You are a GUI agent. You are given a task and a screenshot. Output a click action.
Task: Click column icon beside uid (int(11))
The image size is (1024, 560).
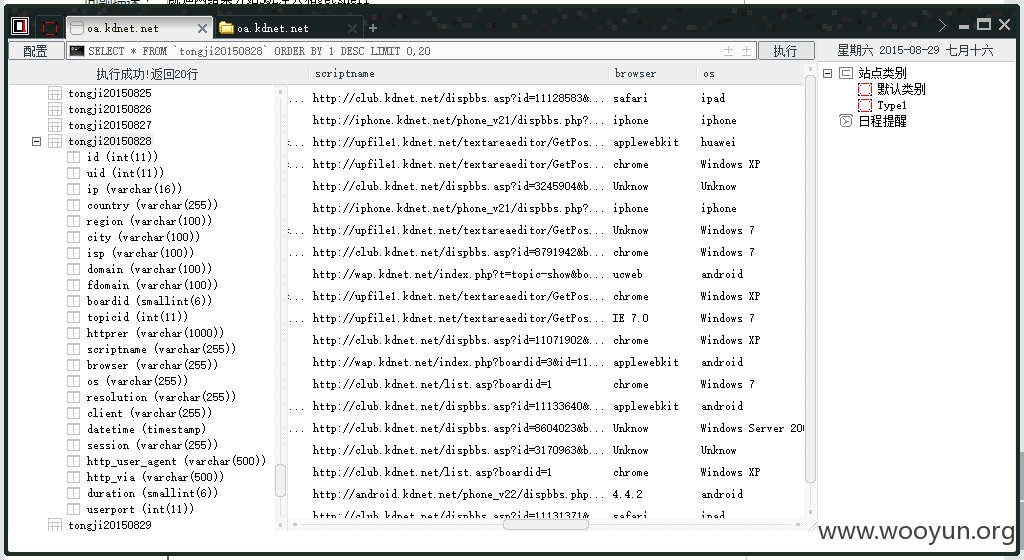(74, 173)
